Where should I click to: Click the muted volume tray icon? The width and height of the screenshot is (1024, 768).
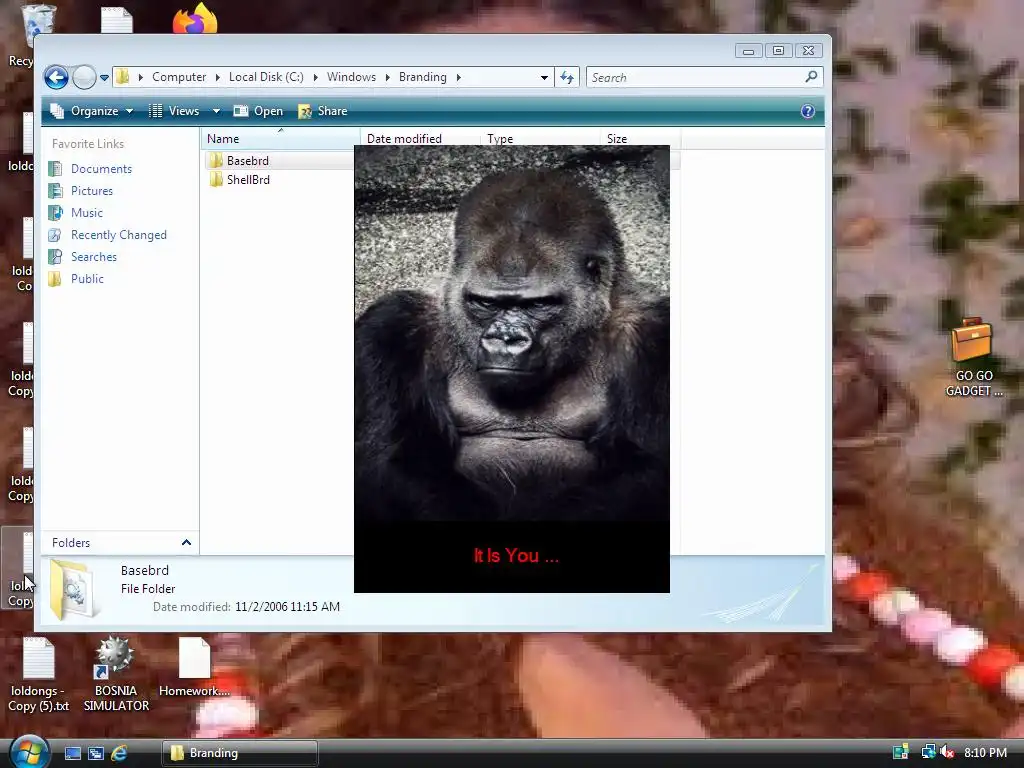point(947,752)
